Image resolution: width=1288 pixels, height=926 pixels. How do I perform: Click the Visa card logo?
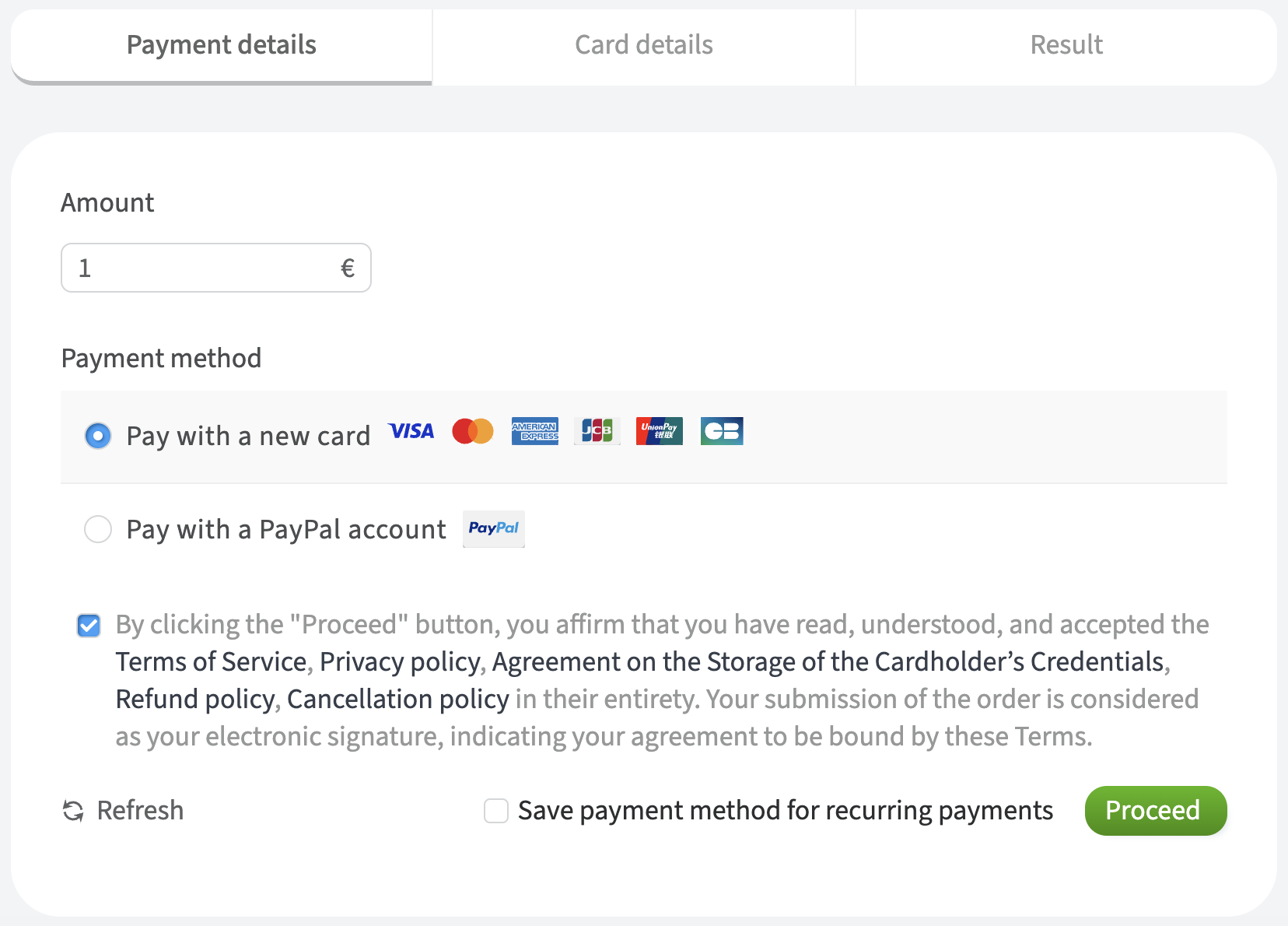(x=411, y=431)
